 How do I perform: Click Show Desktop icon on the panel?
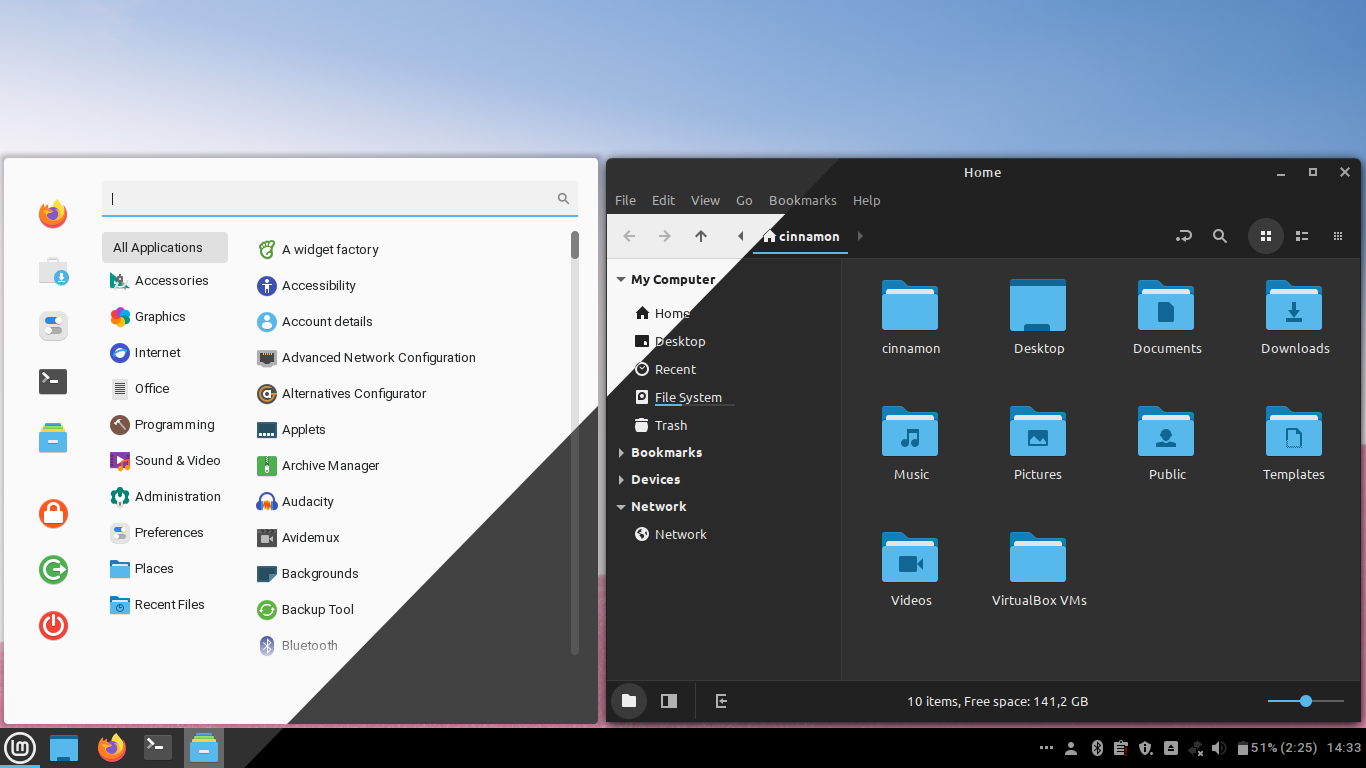pyautogui.click(x=64, y=748)
